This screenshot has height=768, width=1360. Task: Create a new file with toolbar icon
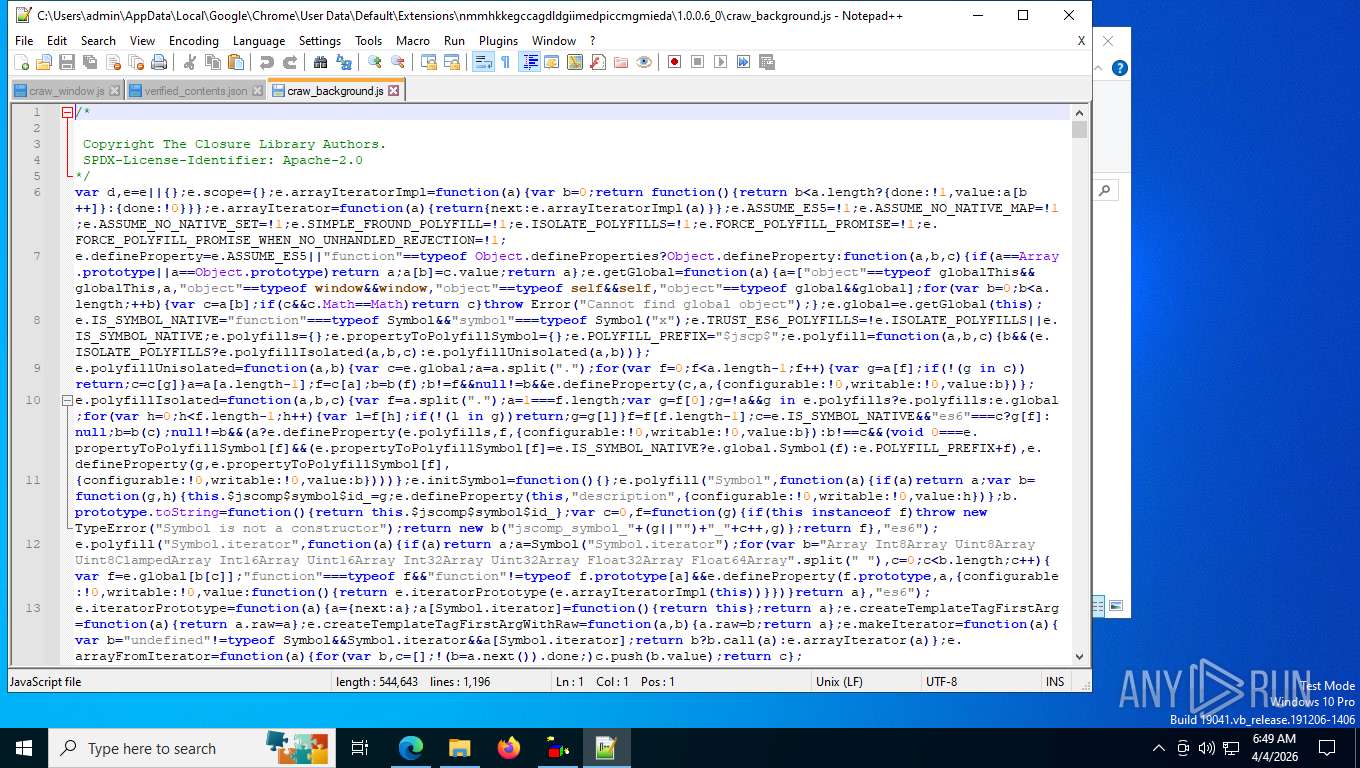[x=21, y=62]
